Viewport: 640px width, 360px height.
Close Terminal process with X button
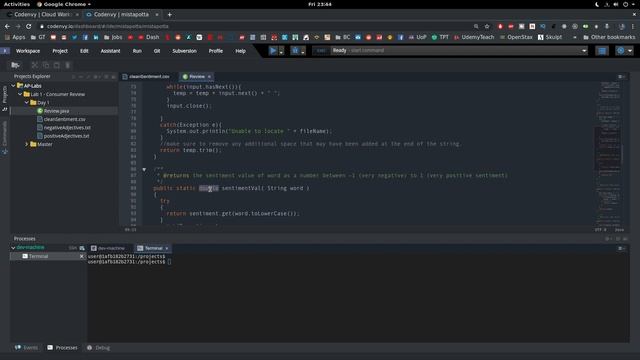click(x=82, y=256)
